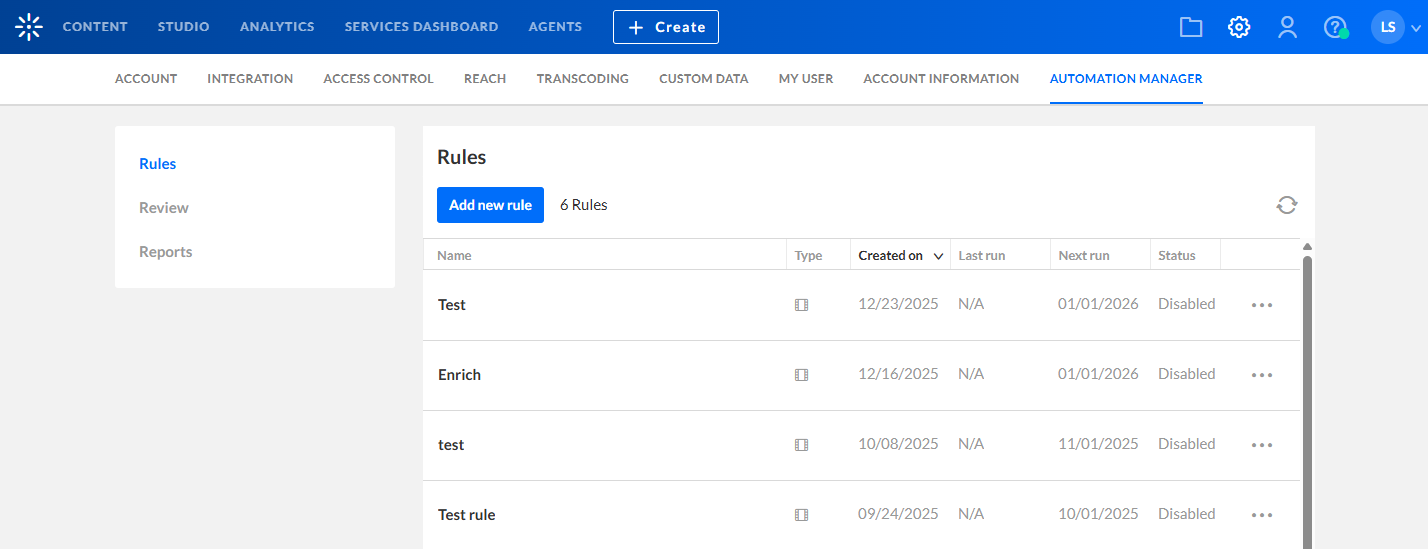
Task: Click the video type icon for Enrich
Action: click(x=801, y=375)
